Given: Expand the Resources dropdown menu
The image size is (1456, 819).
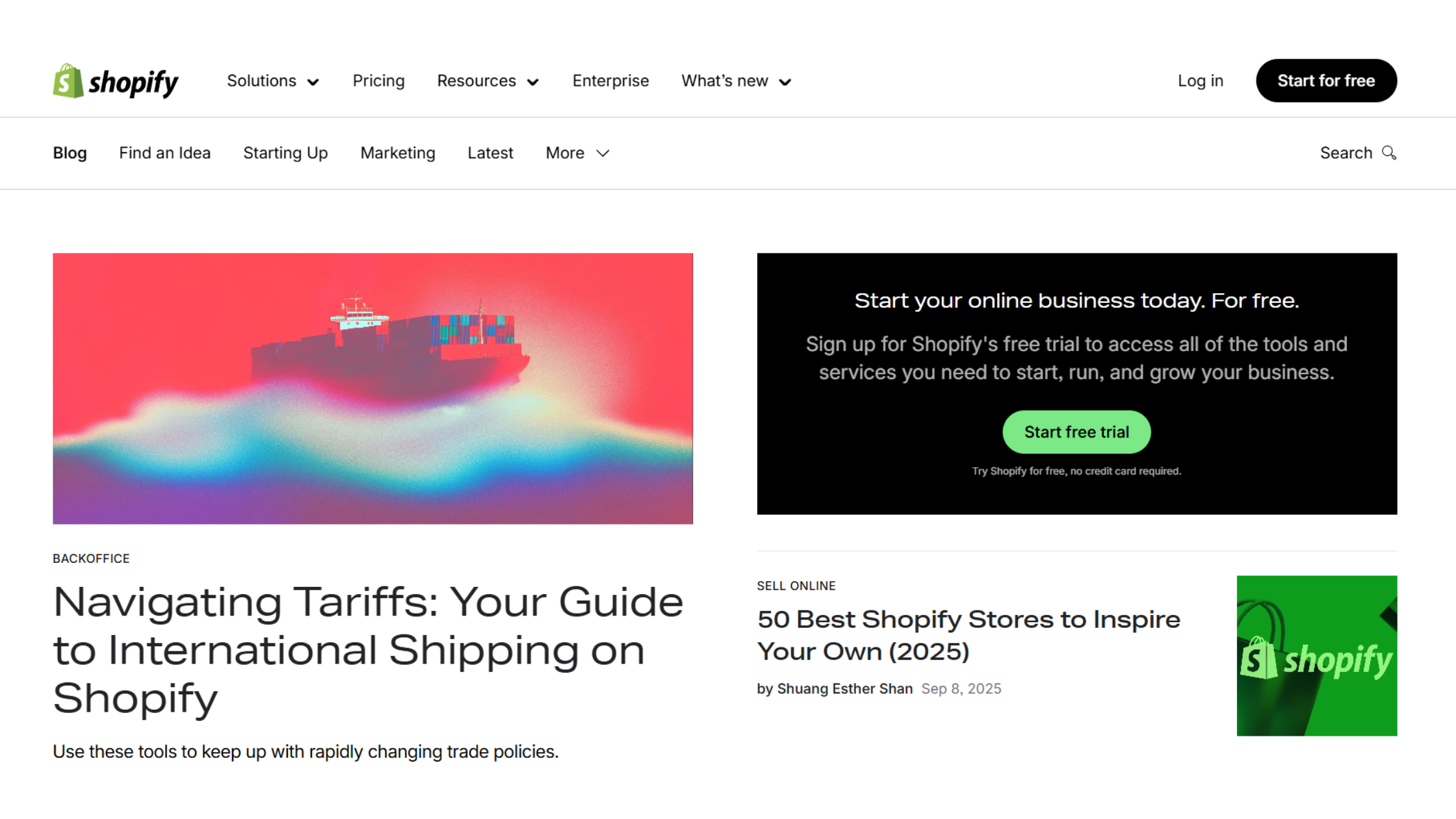Looking at the screenshot, I should pos(488,81).
